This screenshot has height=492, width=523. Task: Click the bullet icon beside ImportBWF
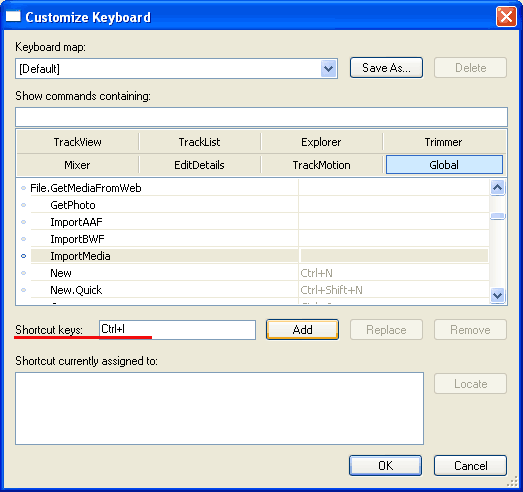[23, 239]
